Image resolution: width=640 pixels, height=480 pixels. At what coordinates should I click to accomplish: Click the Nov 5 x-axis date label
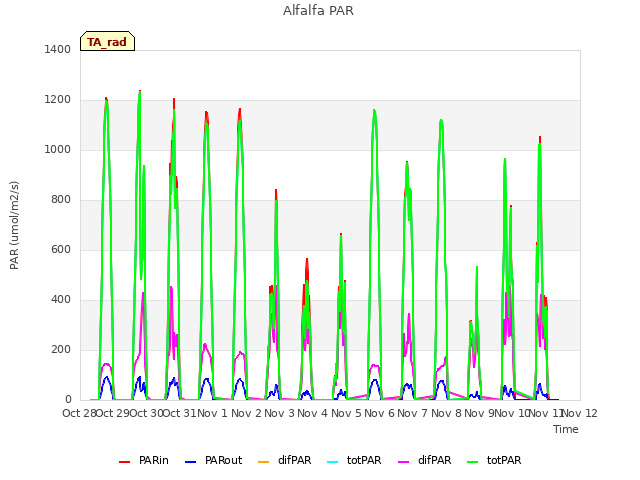(x=346, y=413)
